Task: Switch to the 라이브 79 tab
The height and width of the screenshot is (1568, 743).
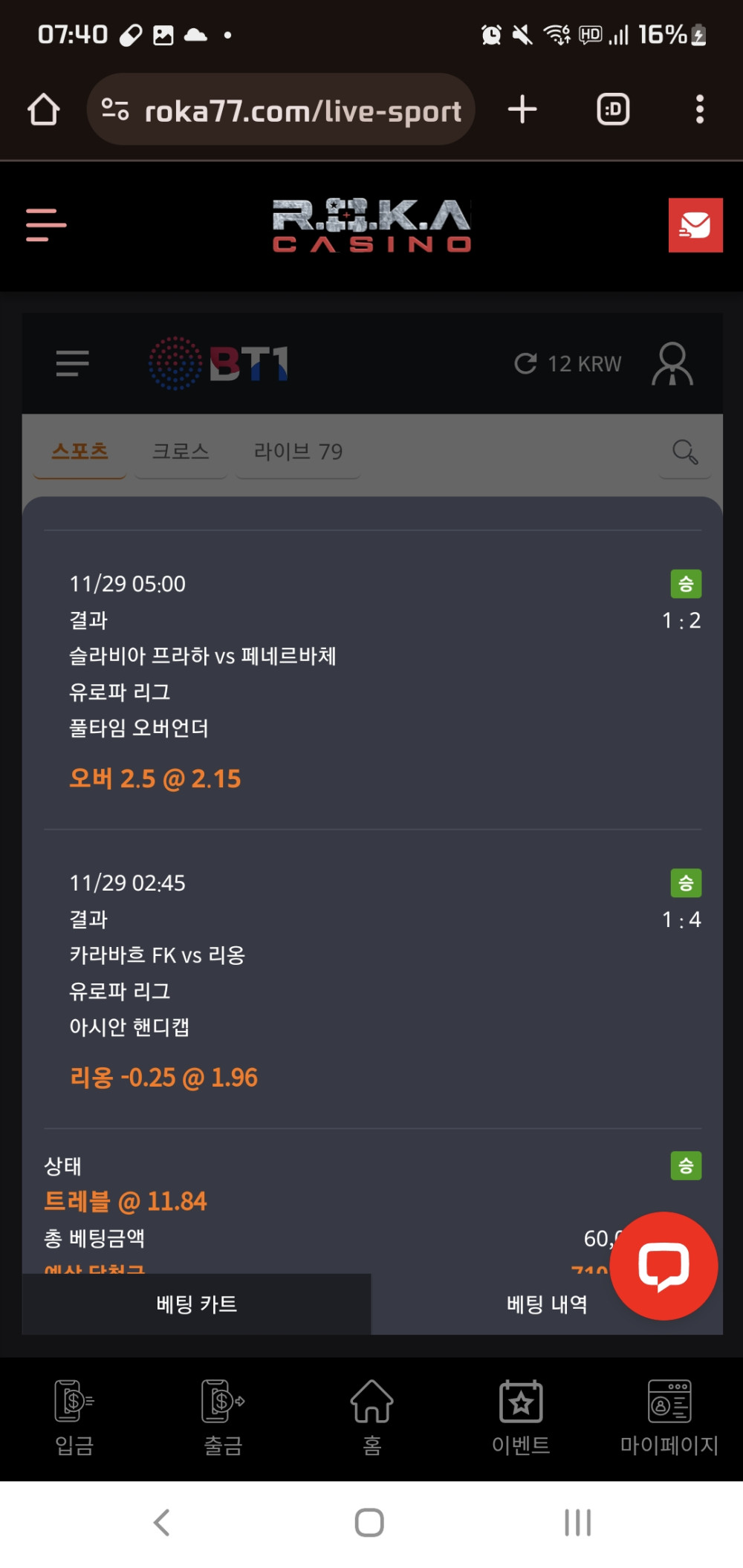Action: click(298, 451)
